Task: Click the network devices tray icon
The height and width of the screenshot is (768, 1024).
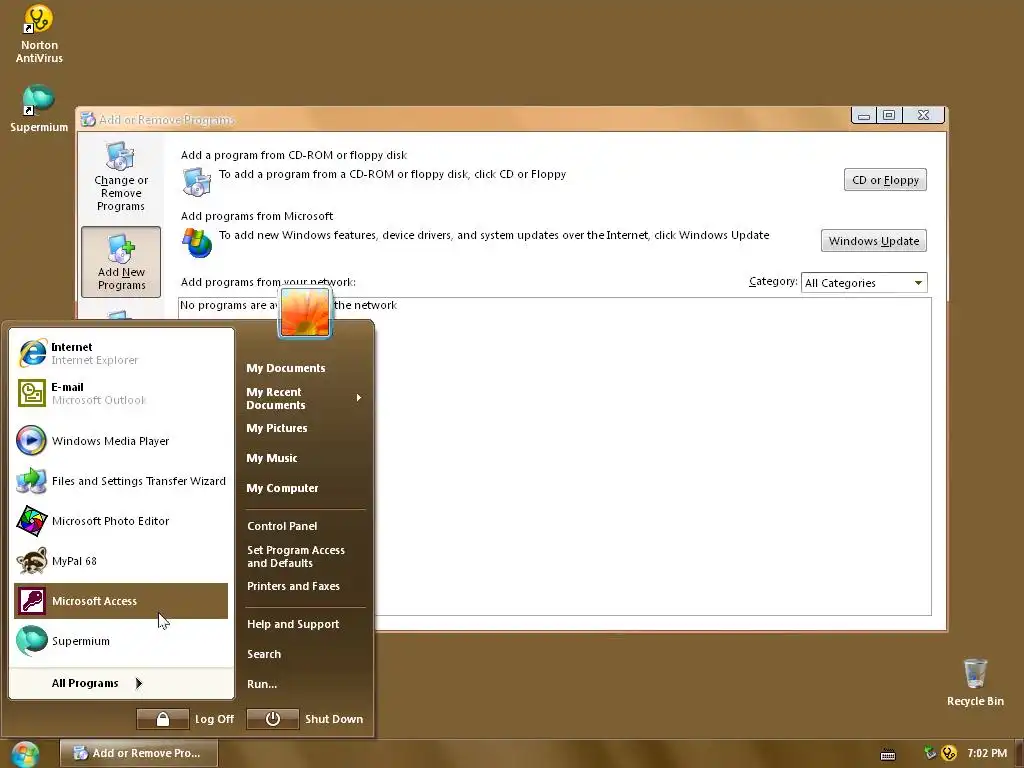Action: pyautogui.click(x=931, y=753)
